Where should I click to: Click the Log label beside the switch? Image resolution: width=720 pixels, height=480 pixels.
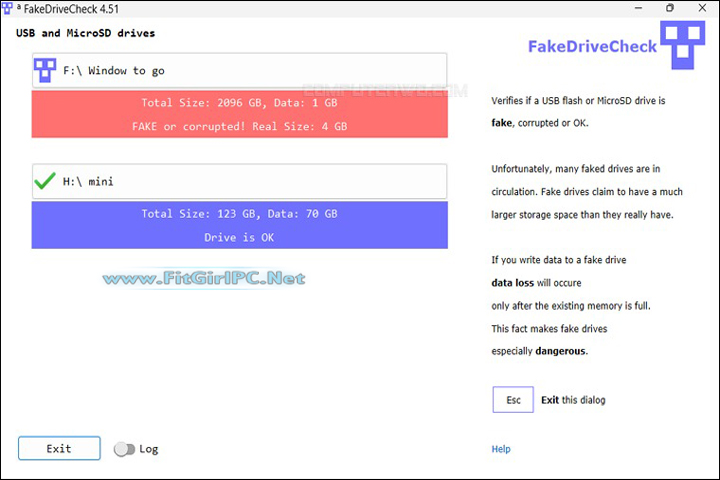pyautogui.click(x=149, y=449)
